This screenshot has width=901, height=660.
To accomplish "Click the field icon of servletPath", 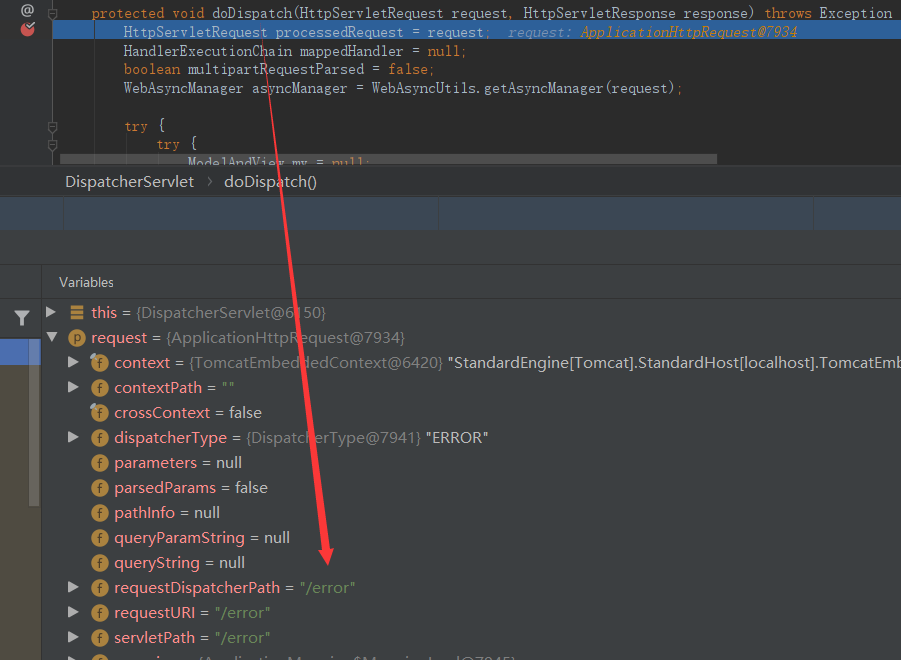I will pos(99,638).
